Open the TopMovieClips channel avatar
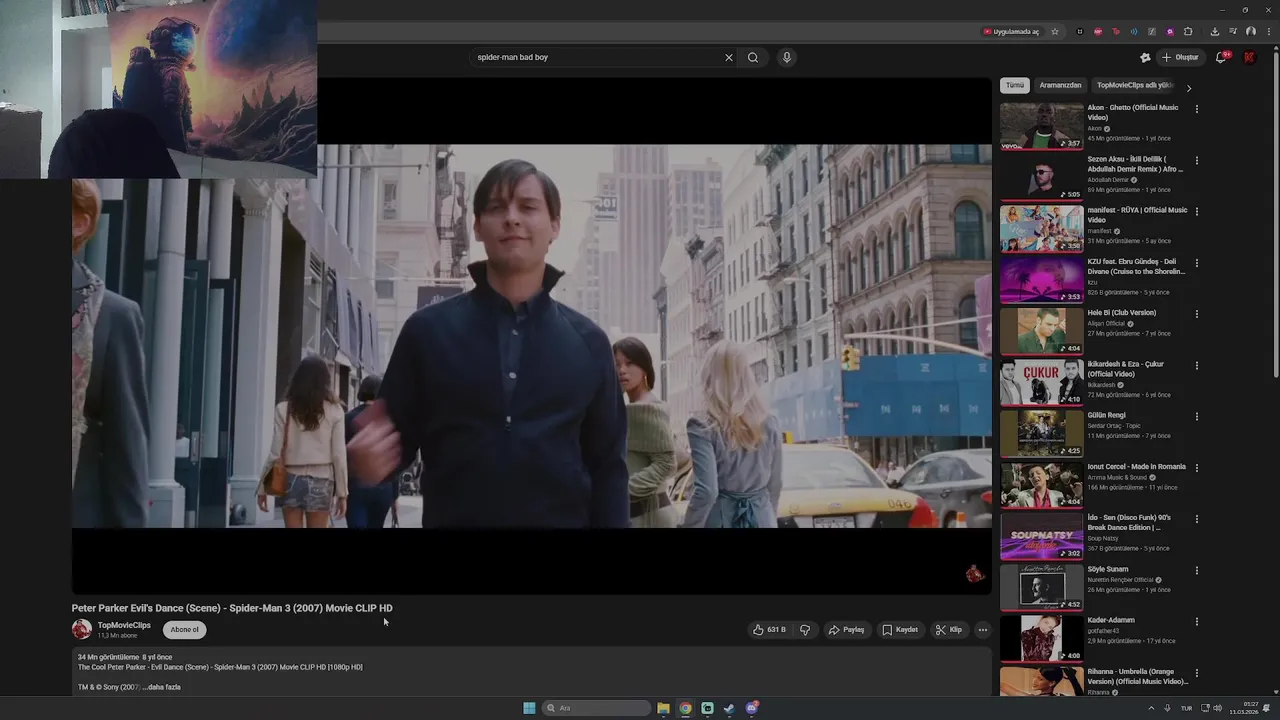The width and height of the screenshot is (1280, 720). (x=82, y=630)
